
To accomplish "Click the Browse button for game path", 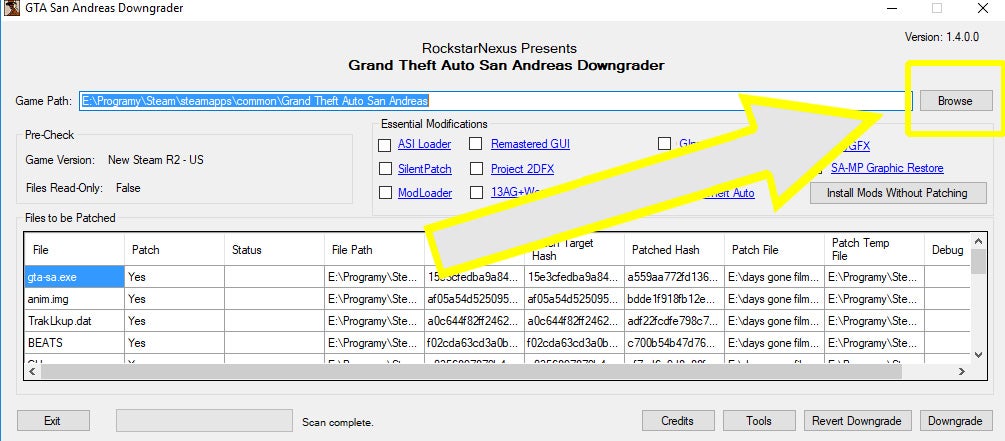I will pyautogui.click(x=956, y=101).
